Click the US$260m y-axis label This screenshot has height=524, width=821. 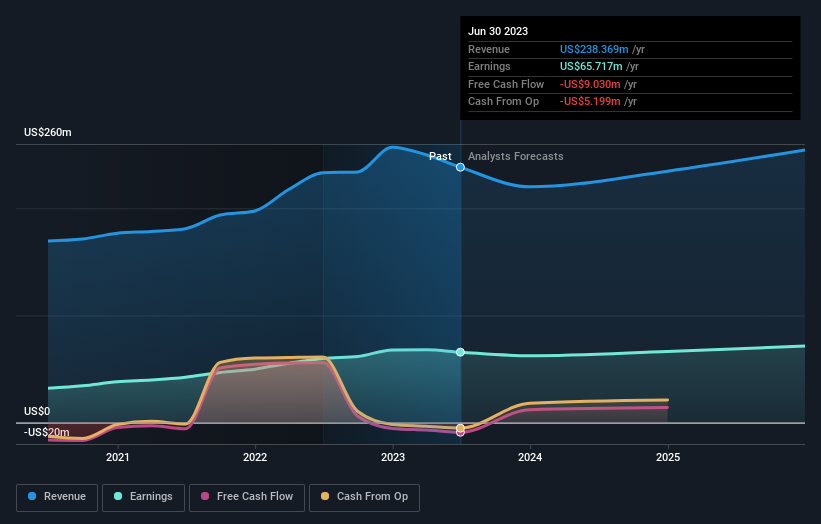pyautogui.click(x=48, y=132)
